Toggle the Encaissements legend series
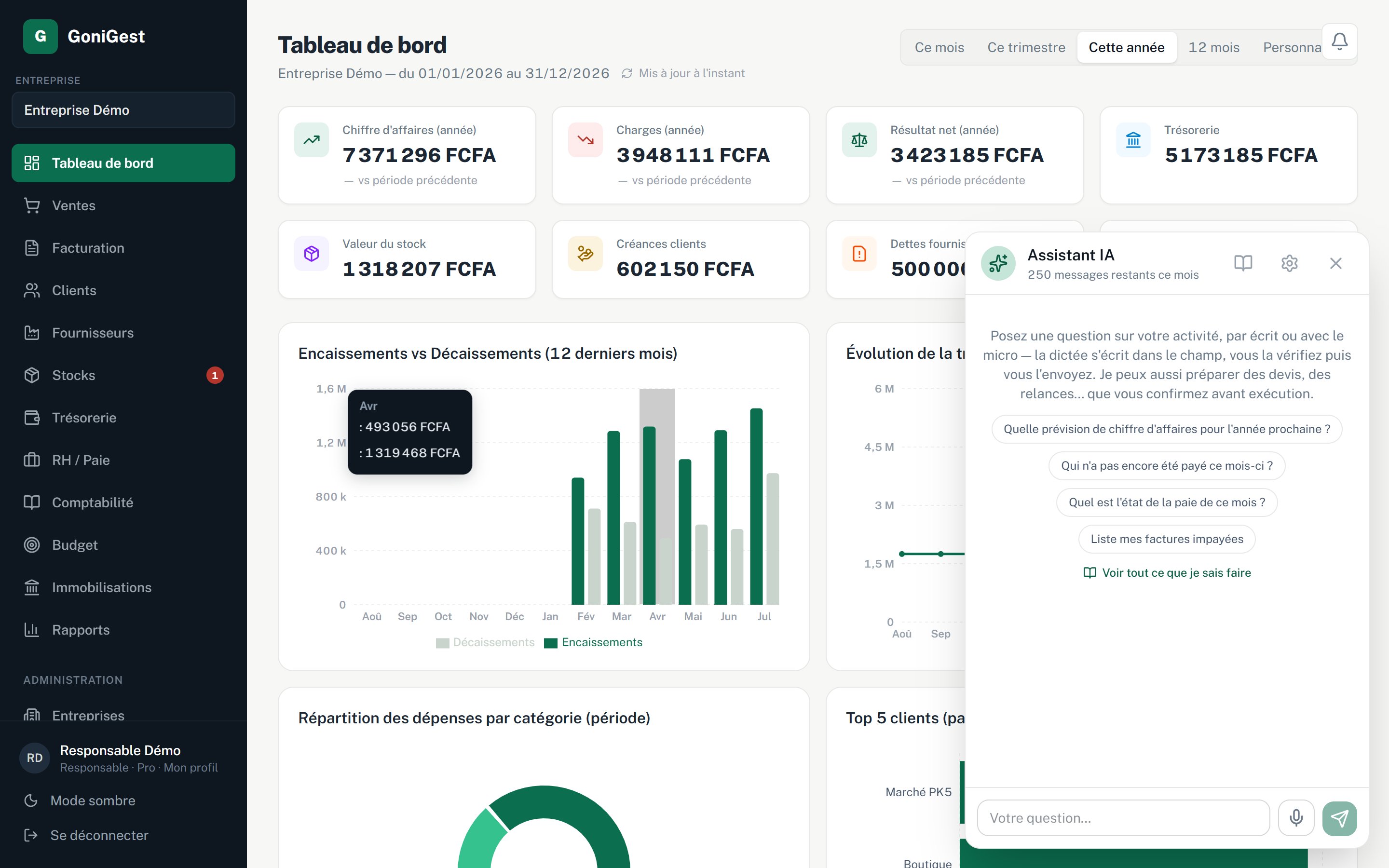This screenshot has width=1389, height=868. [x=594, y=642]
